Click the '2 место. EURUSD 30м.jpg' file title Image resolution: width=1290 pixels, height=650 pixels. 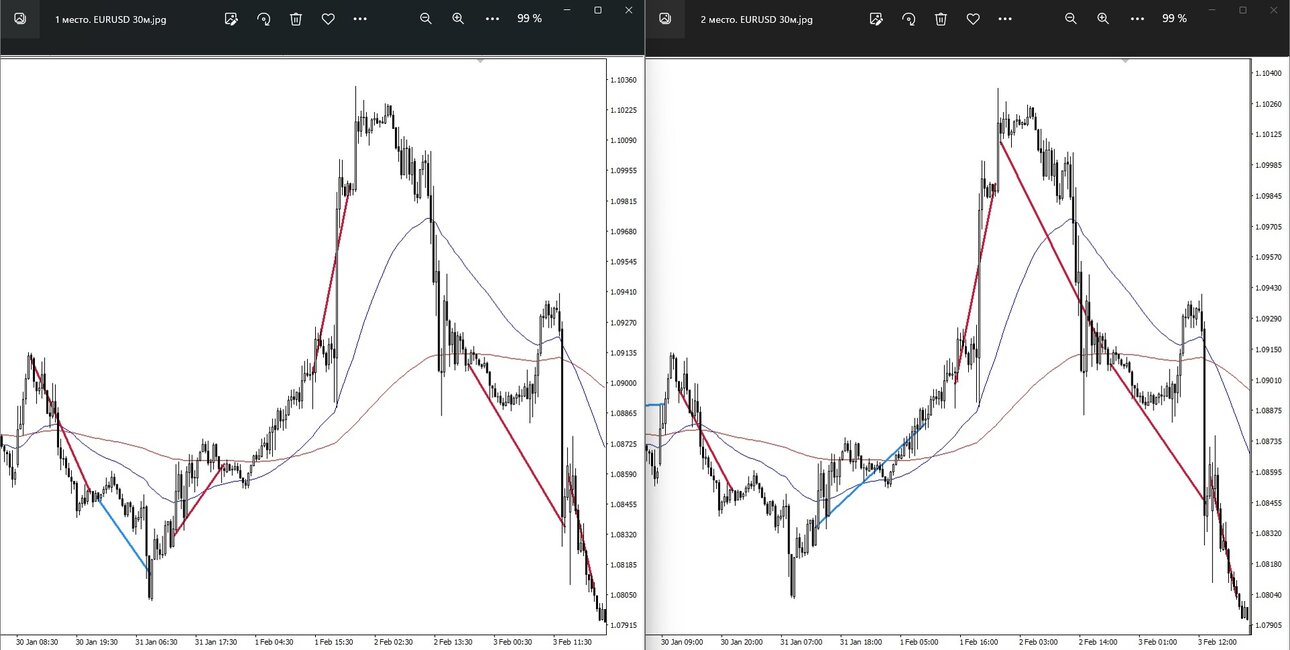pos(756,20)
